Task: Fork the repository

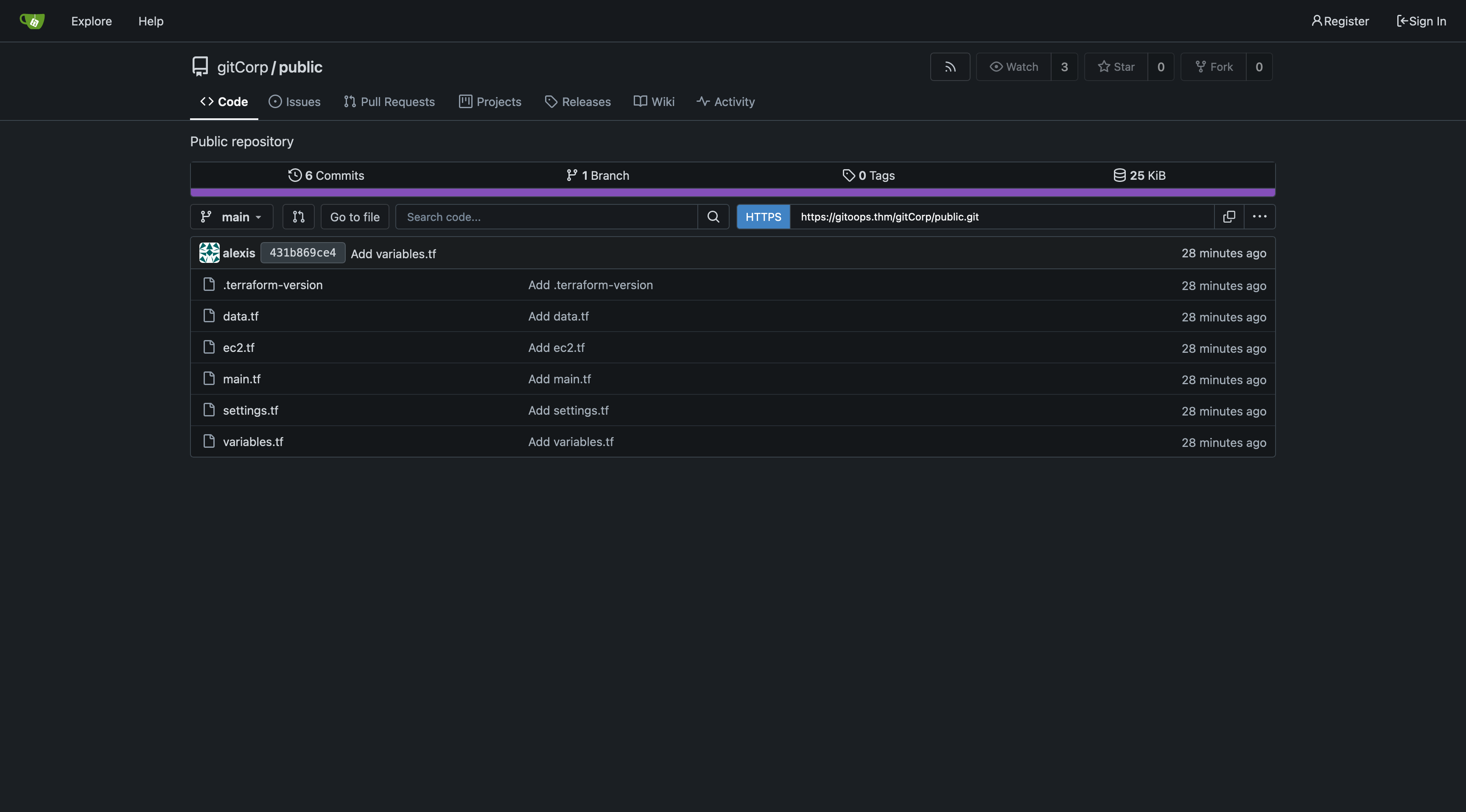Action: (1213, 67)
